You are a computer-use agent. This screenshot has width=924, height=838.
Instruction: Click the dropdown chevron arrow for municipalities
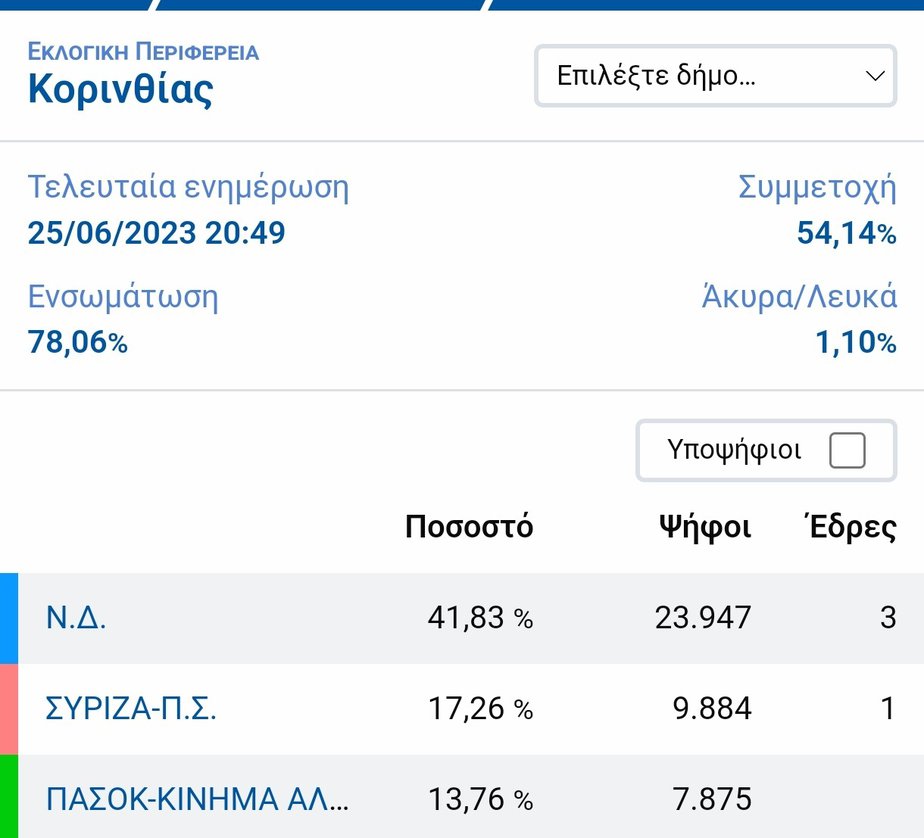point(874,76)
